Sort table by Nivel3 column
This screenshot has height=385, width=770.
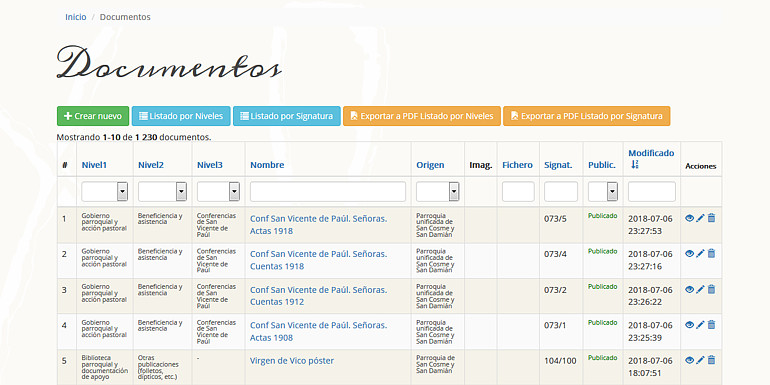pos(210,165)
